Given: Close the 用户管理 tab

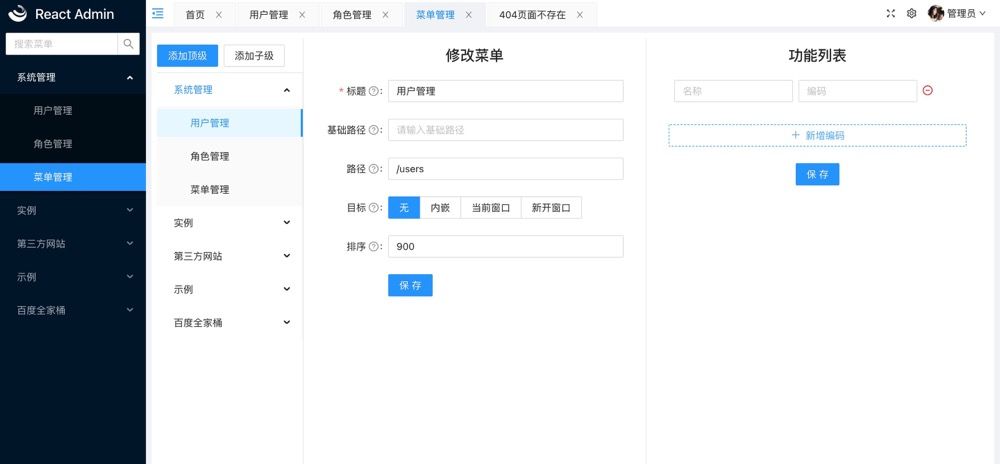Looking at the screenshot, I should [302, 15].
